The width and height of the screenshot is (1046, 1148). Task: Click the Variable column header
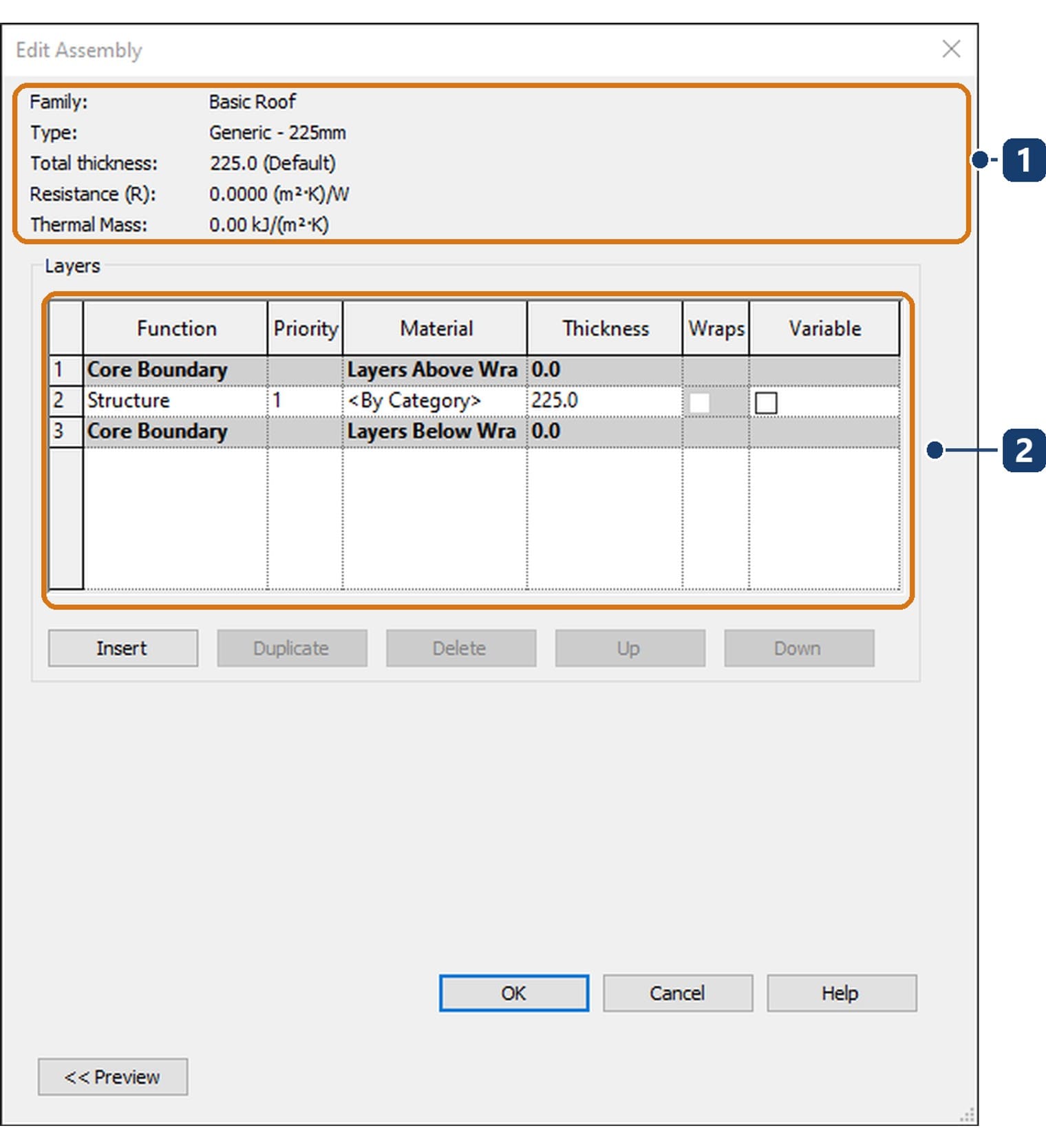point(824,328)
